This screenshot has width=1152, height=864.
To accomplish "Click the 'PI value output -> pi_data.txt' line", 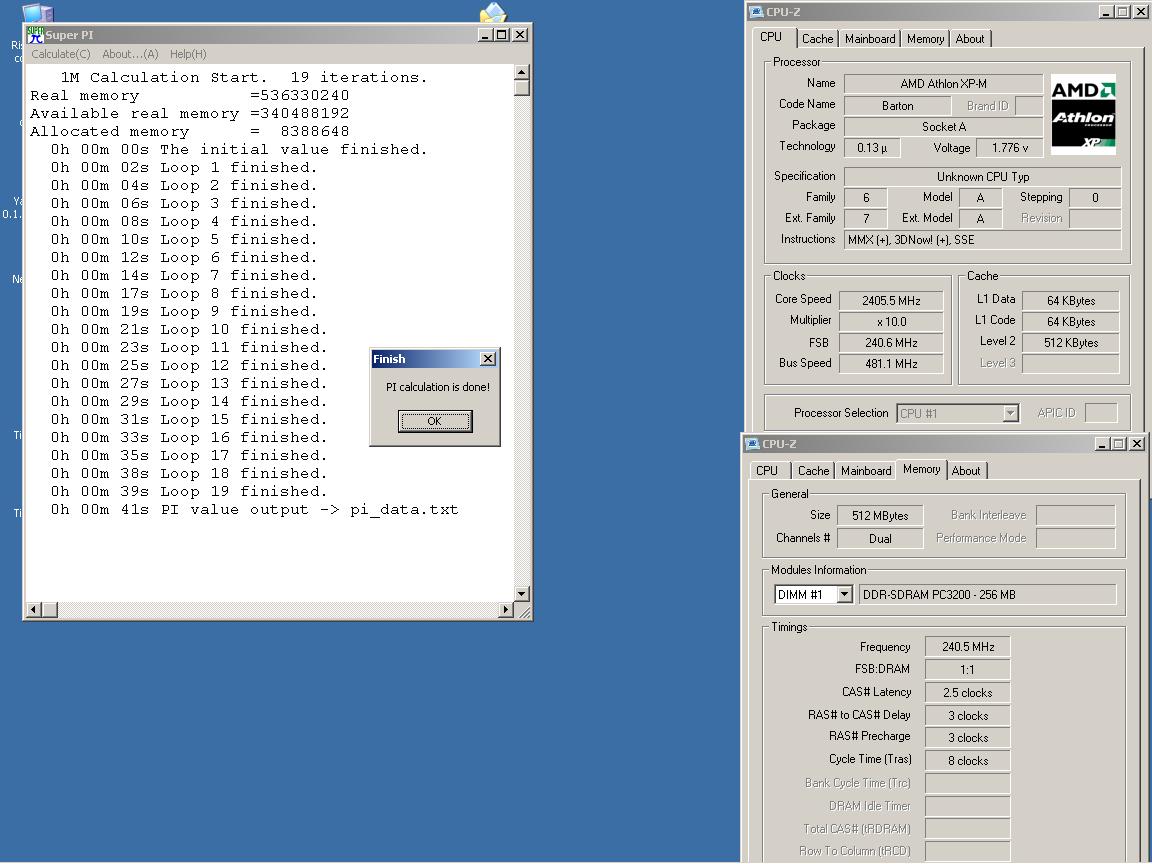I will (254, 510).
